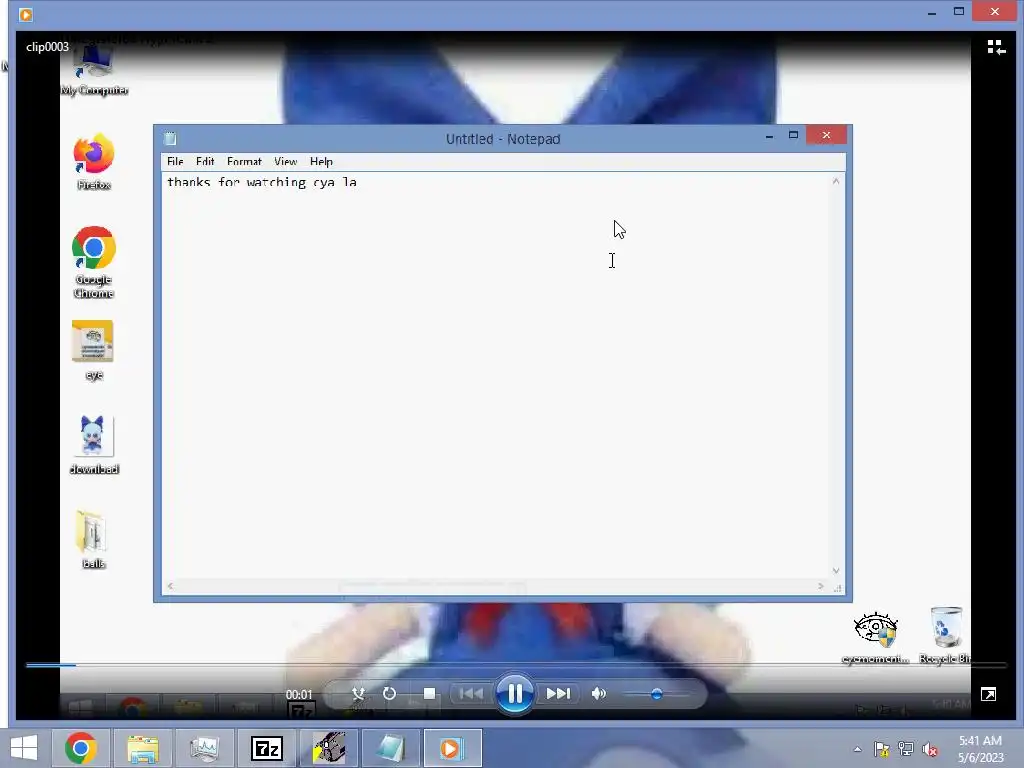The image size is (1024, 768).
Task: Switch to Library view icon
Action: tap(996, 47)
